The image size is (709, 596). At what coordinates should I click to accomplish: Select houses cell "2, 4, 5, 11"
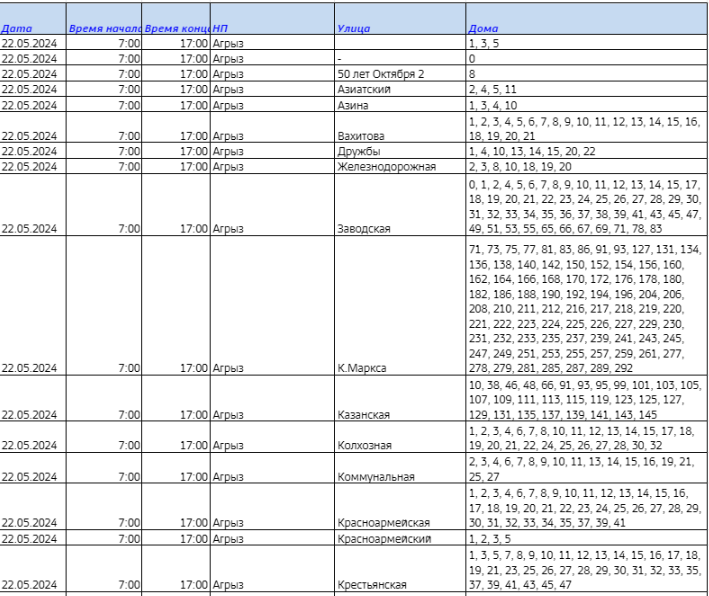coord(491,88)
